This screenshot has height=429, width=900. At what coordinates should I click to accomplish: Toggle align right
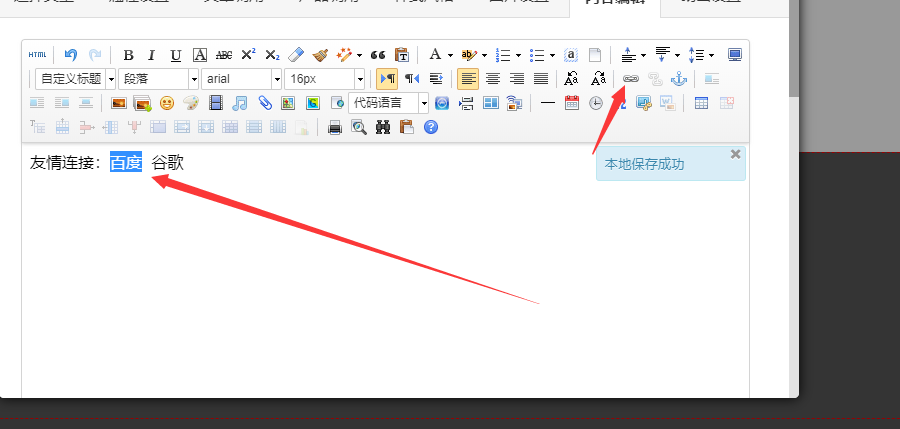[x=517, y=79]
